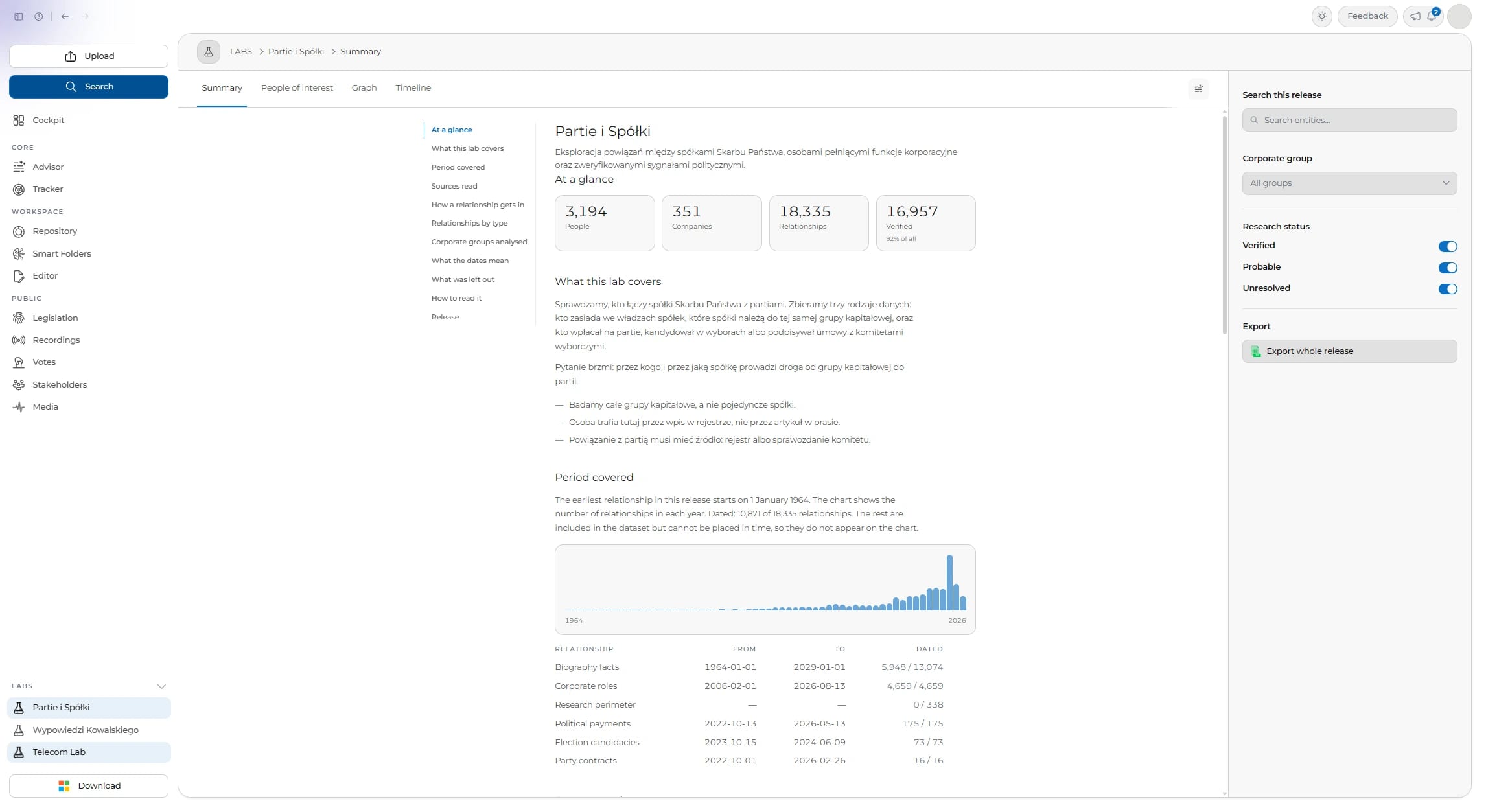Open the help question-mark icon
Image resolution: width=1486 pixels, height=812 pixels.
pyautogui.click(x=39, y=17)
